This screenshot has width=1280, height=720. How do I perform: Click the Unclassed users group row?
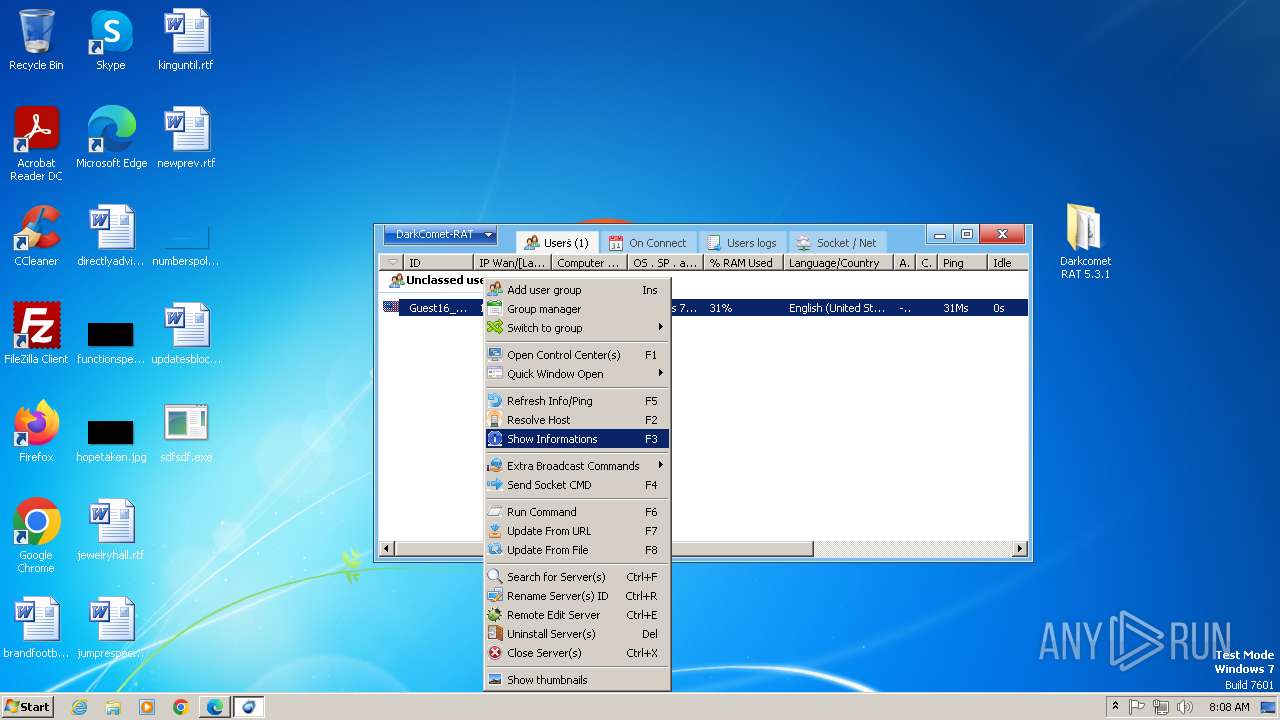(704, 280)
